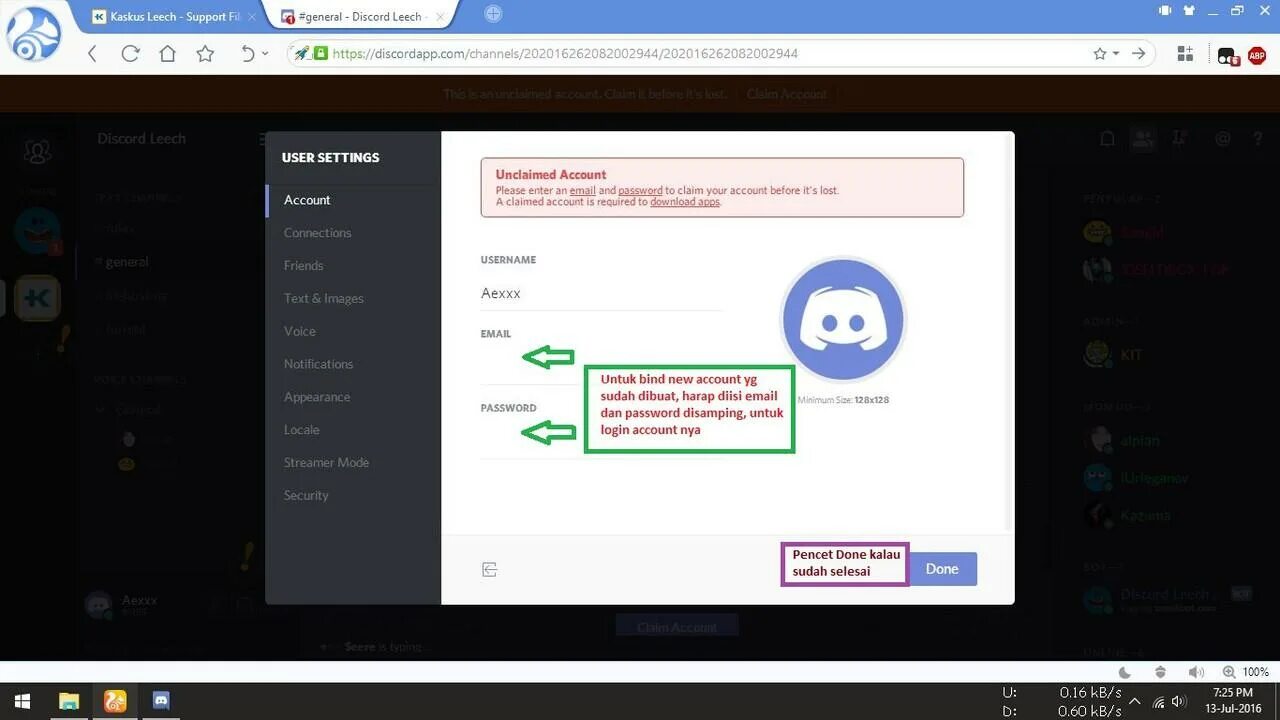Show hidden system tray icons
This screenshot has height=720, width=1280.
point(1136,702)
